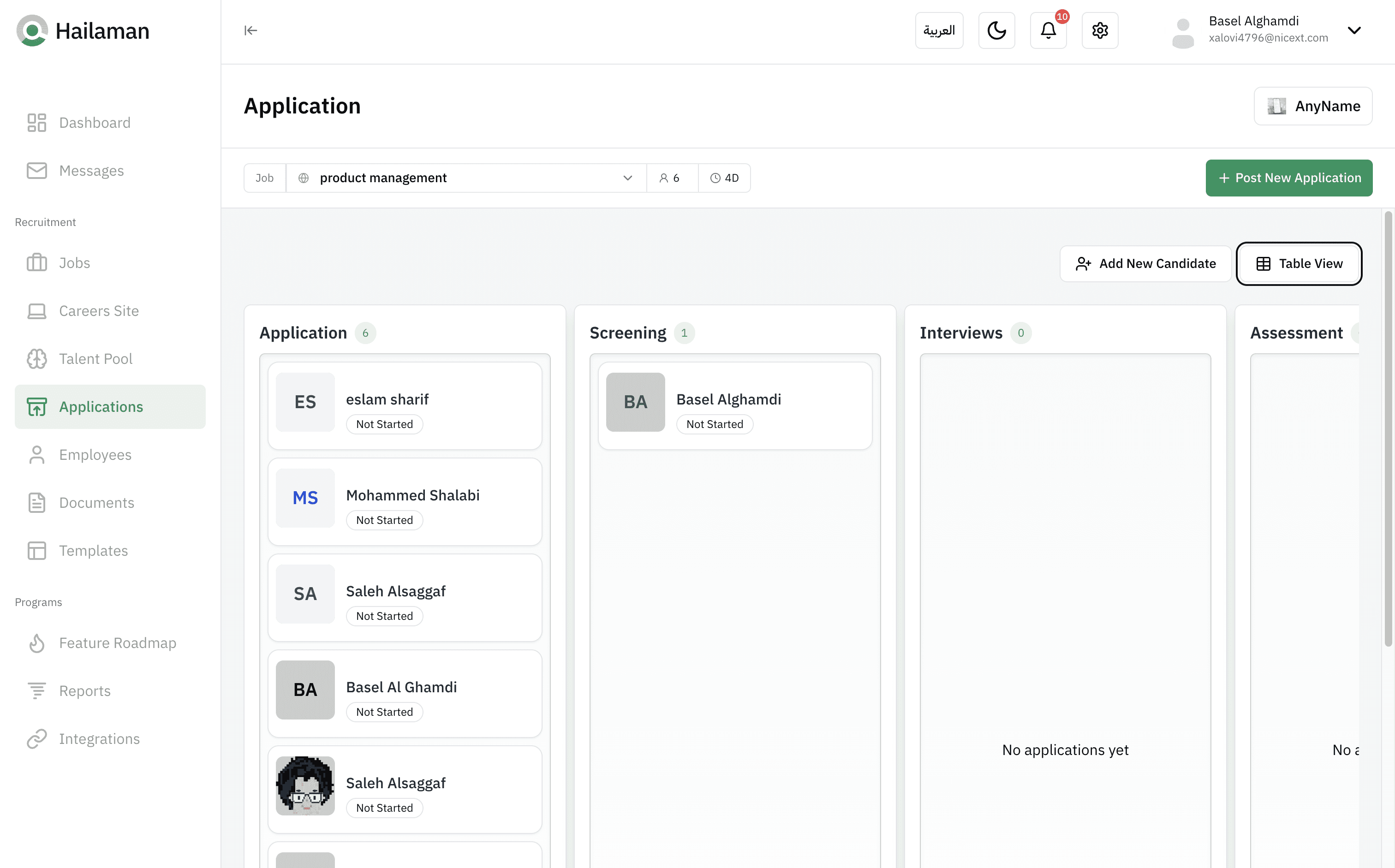This screenshot has width=1395, height=868.
Task: Open Talent Pool in the sidebar
Action: pos(95,359)
